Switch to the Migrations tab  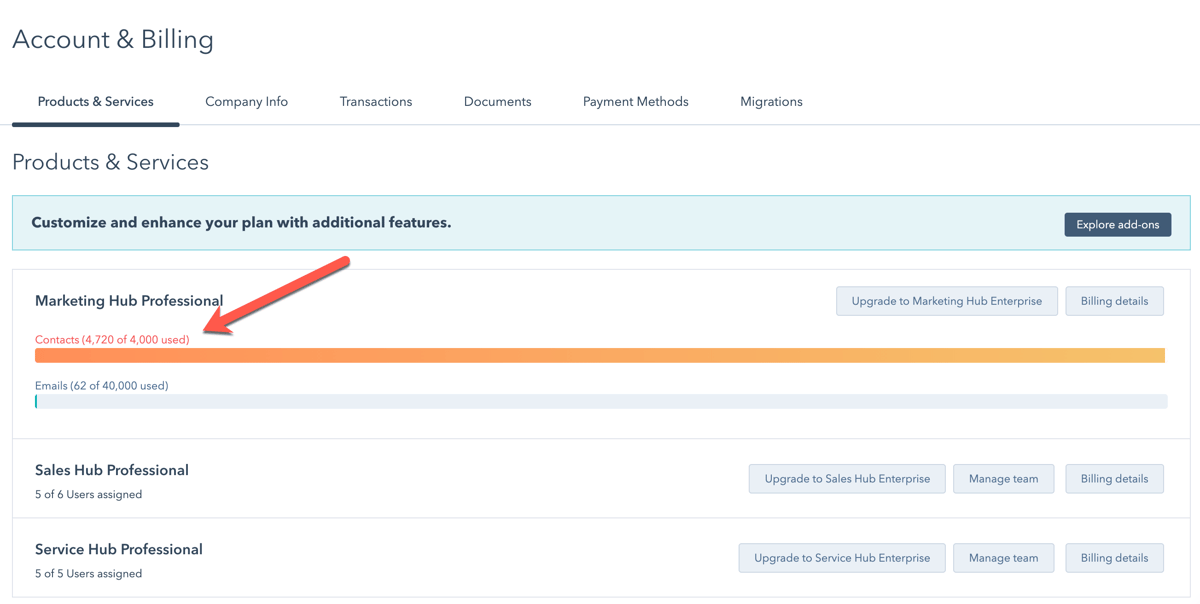(771, 101)
